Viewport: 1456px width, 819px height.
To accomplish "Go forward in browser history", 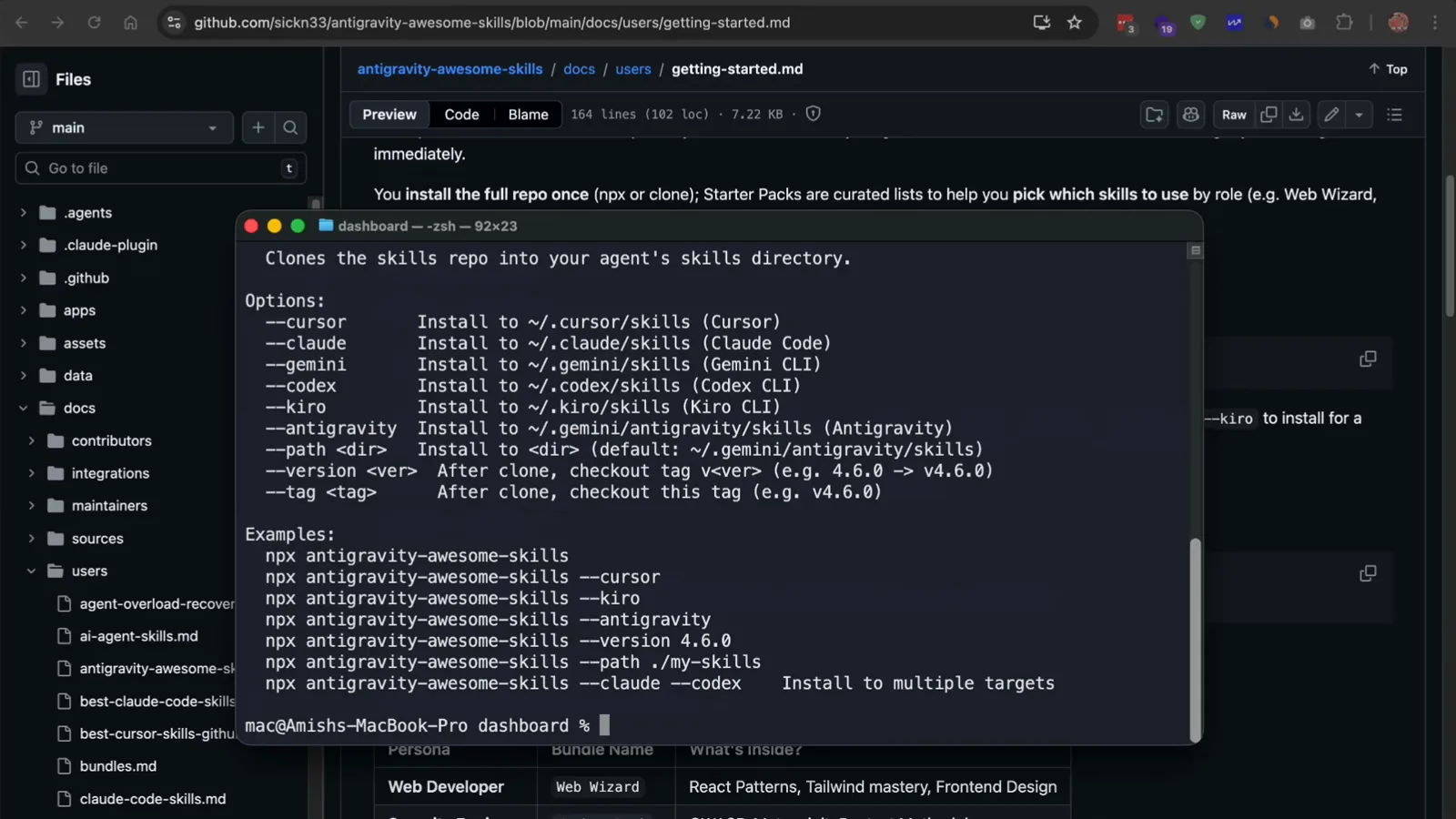I will [x=57, y=23].
